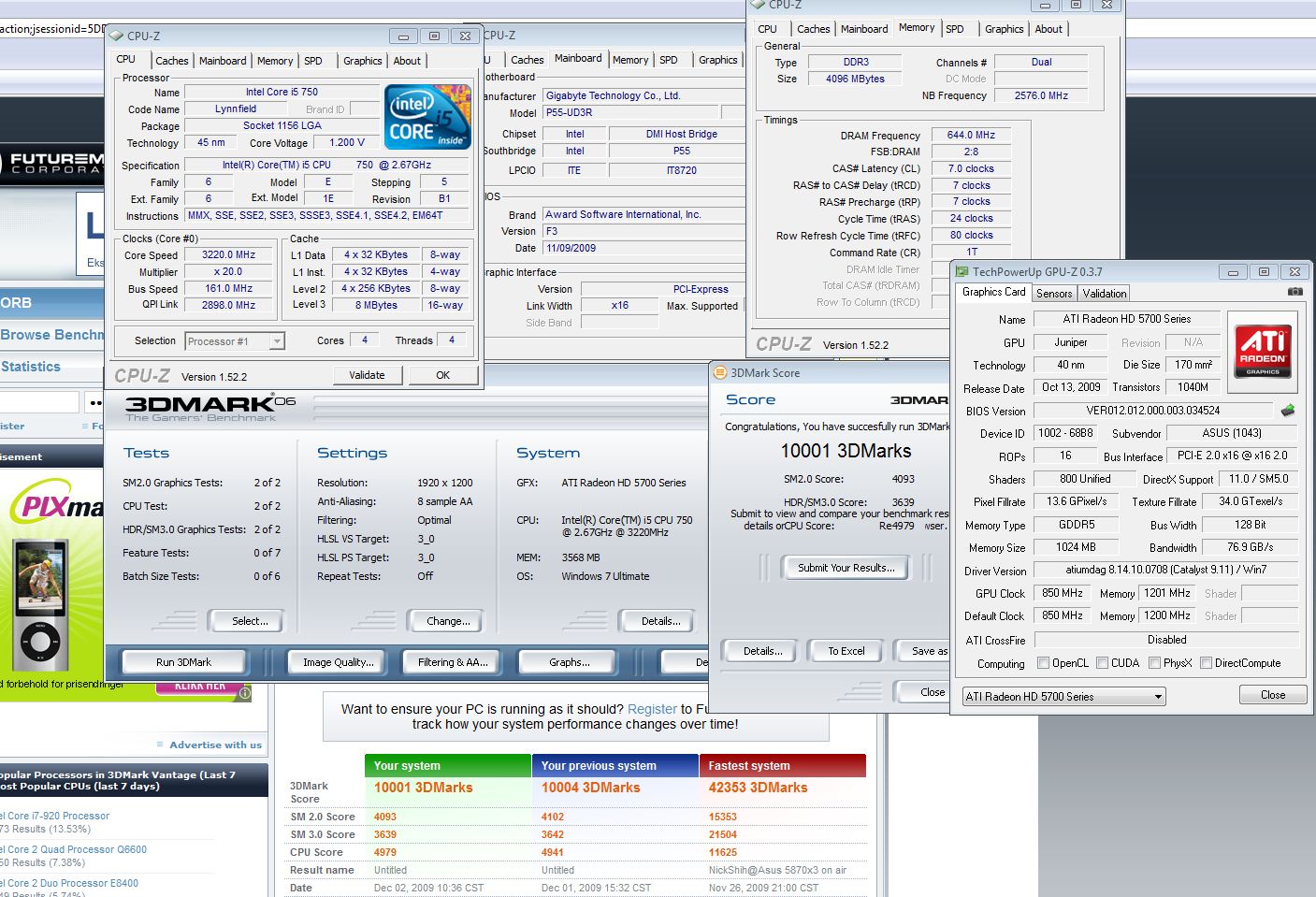Click the Run 3DMark button
The image size is (1316, 897).
pyautogui.click(x=183, y=662)
